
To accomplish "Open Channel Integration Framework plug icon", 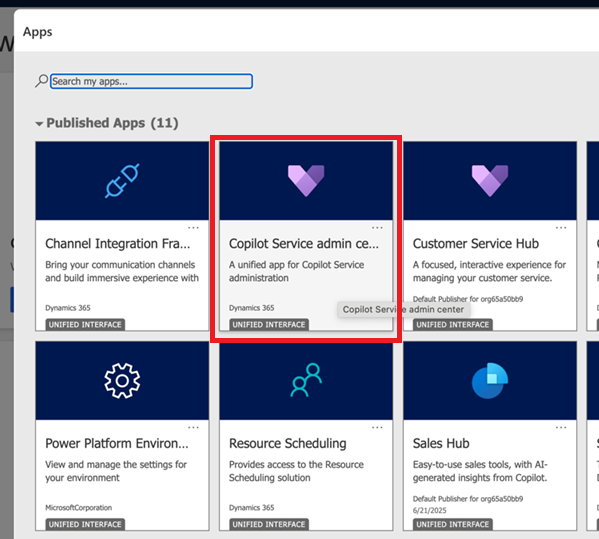I will pos(122,181).
